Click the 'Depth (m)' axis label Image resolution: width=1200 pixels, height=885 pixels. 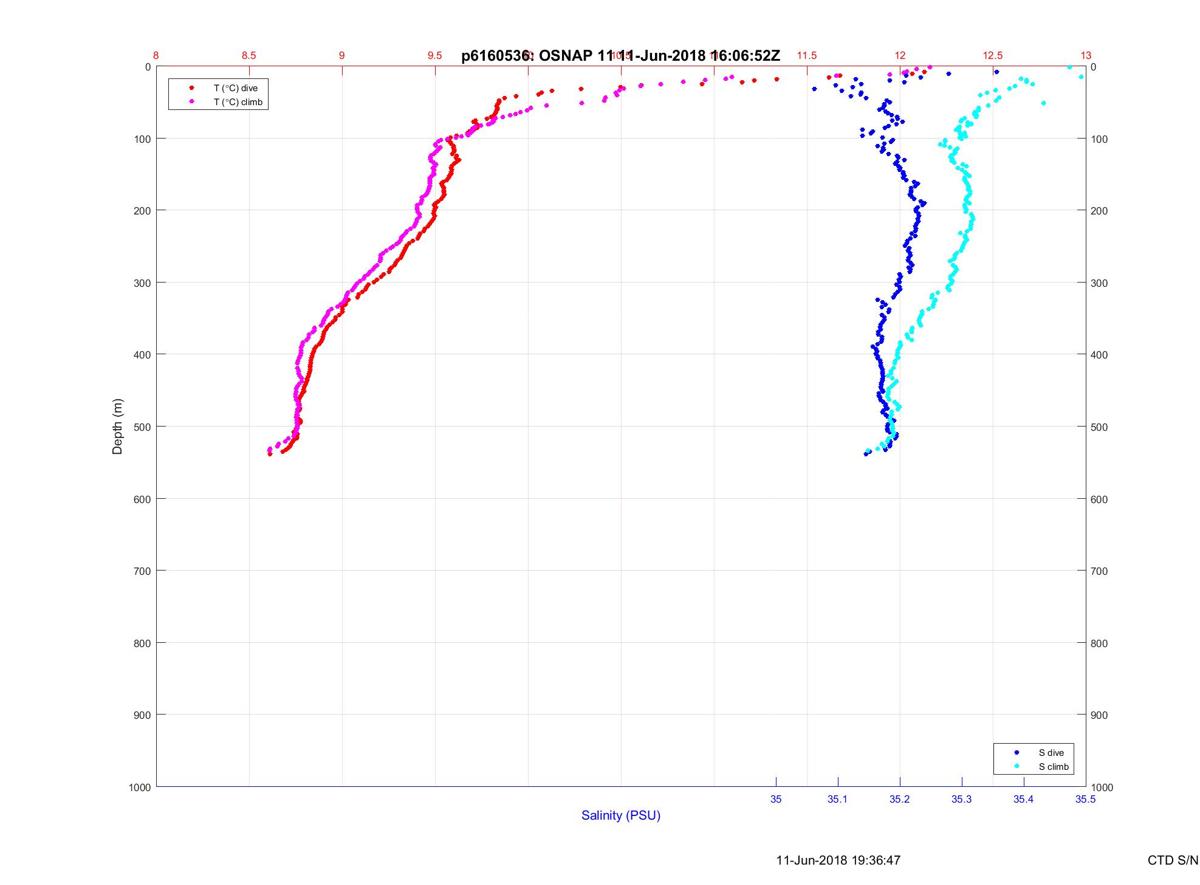click(117, 426)
